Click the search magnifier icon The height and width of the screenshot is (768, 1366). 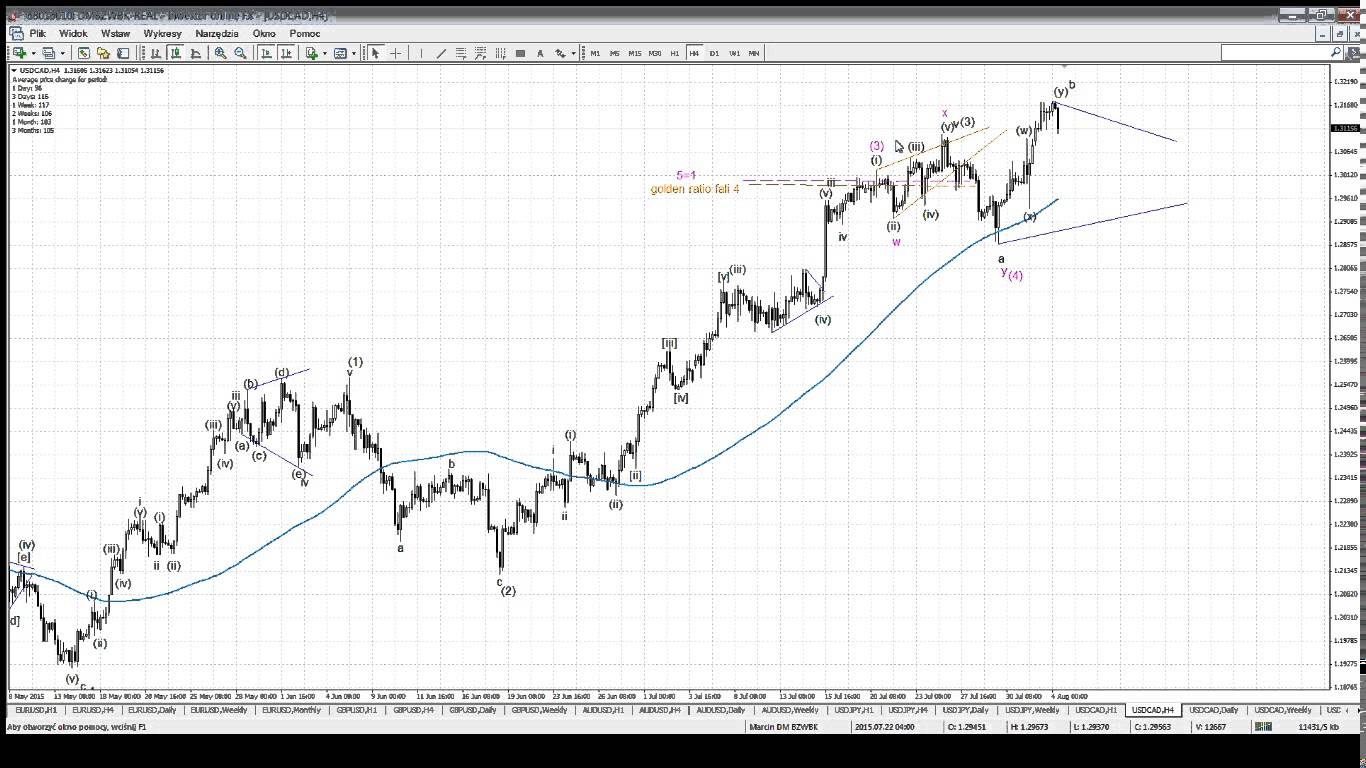tap(1335, 52)
